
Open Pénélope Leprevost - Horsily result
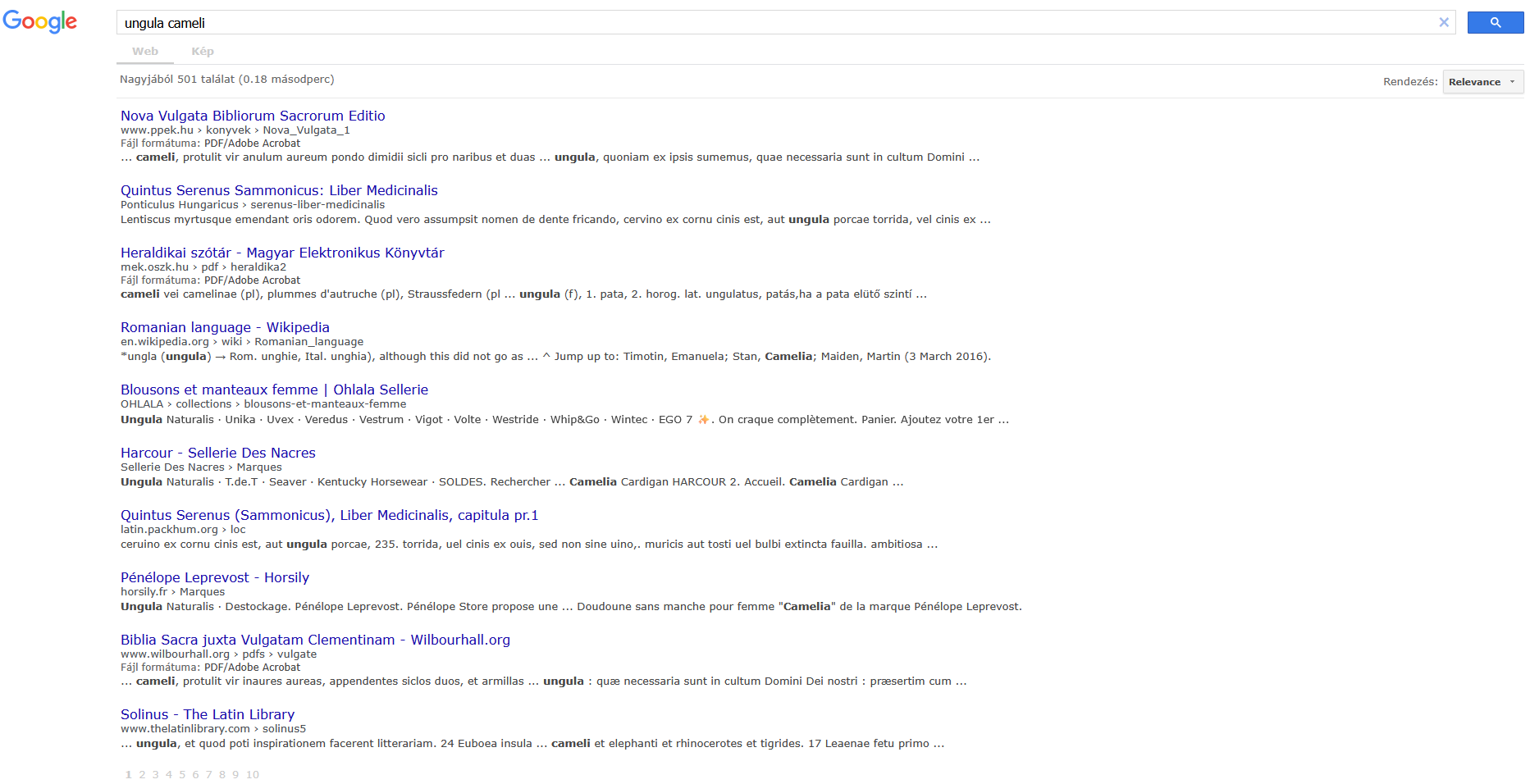coord(215,577)
